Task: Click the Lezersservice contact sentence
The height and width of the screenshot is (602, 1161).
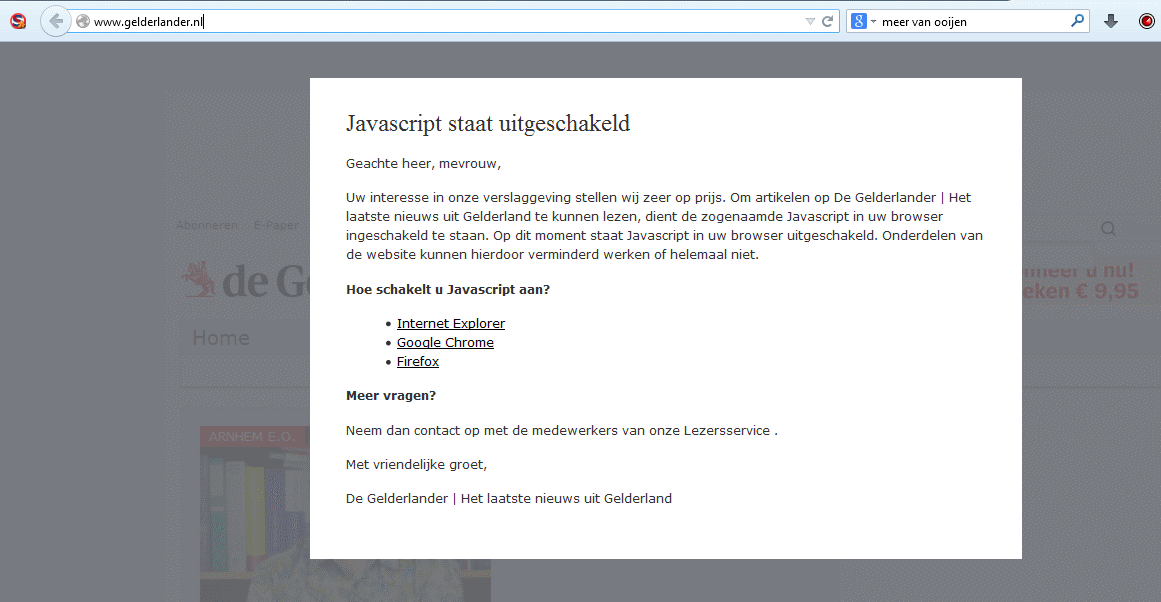Action: click(561, 430)
